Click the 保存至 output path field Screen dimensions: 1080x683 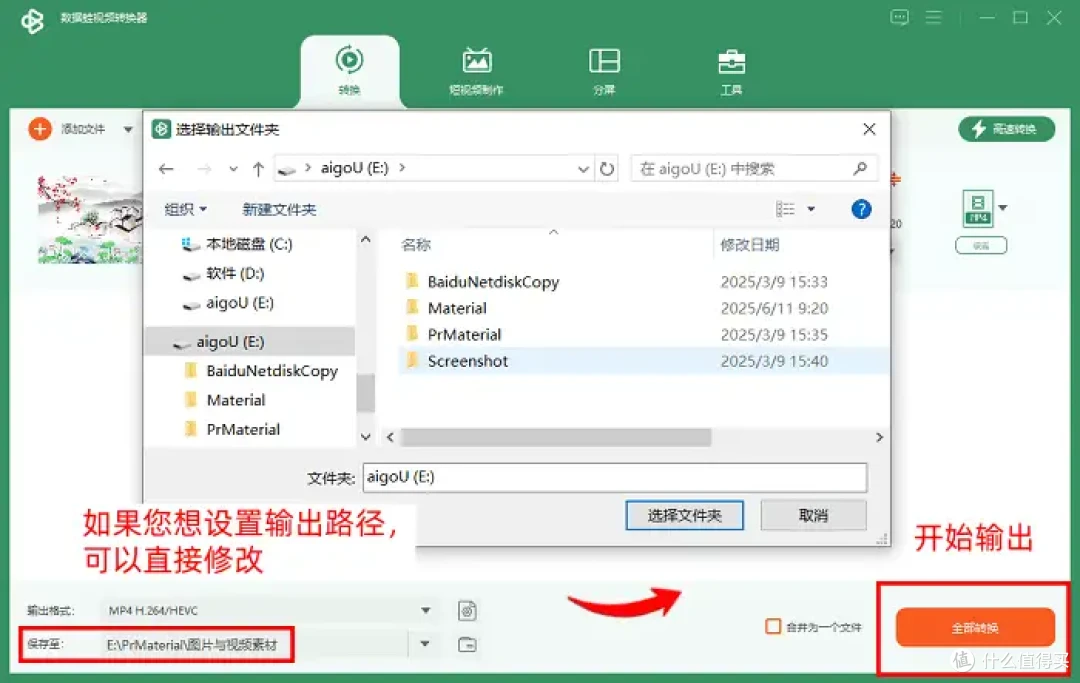(x=254, y=644)
